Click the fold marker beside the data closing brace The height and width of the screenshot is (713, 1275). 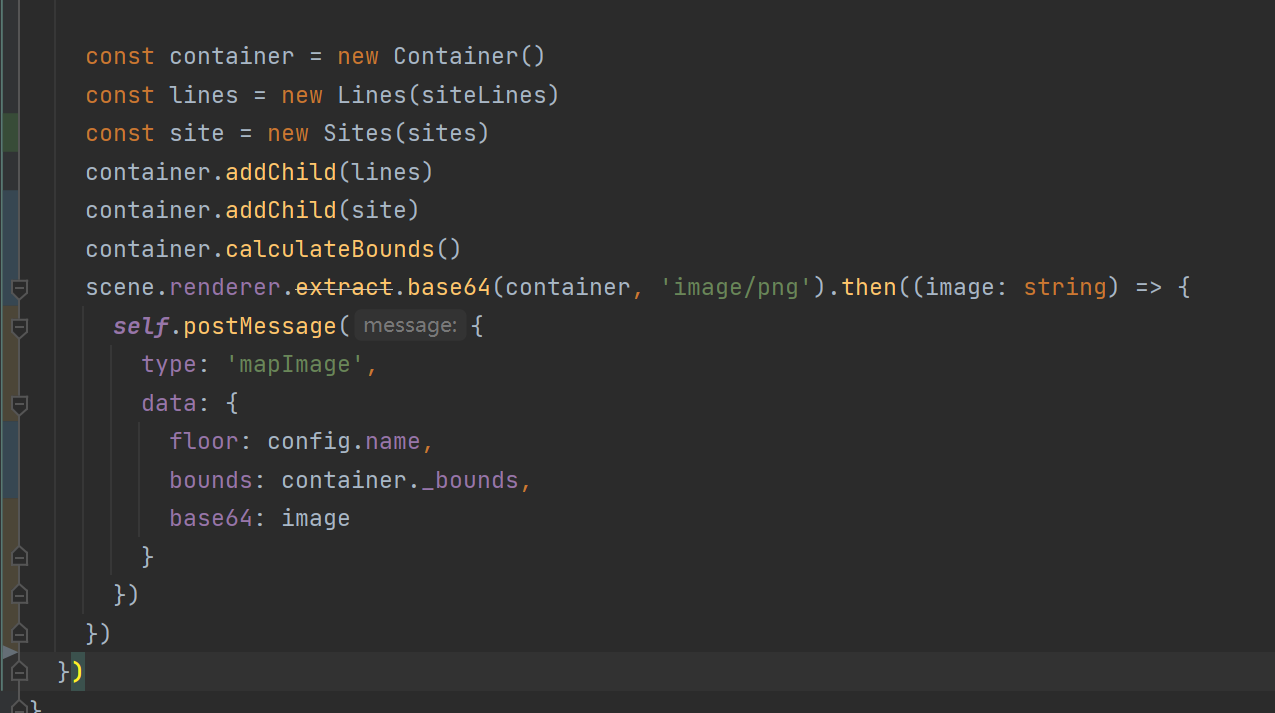click(18, 556)
